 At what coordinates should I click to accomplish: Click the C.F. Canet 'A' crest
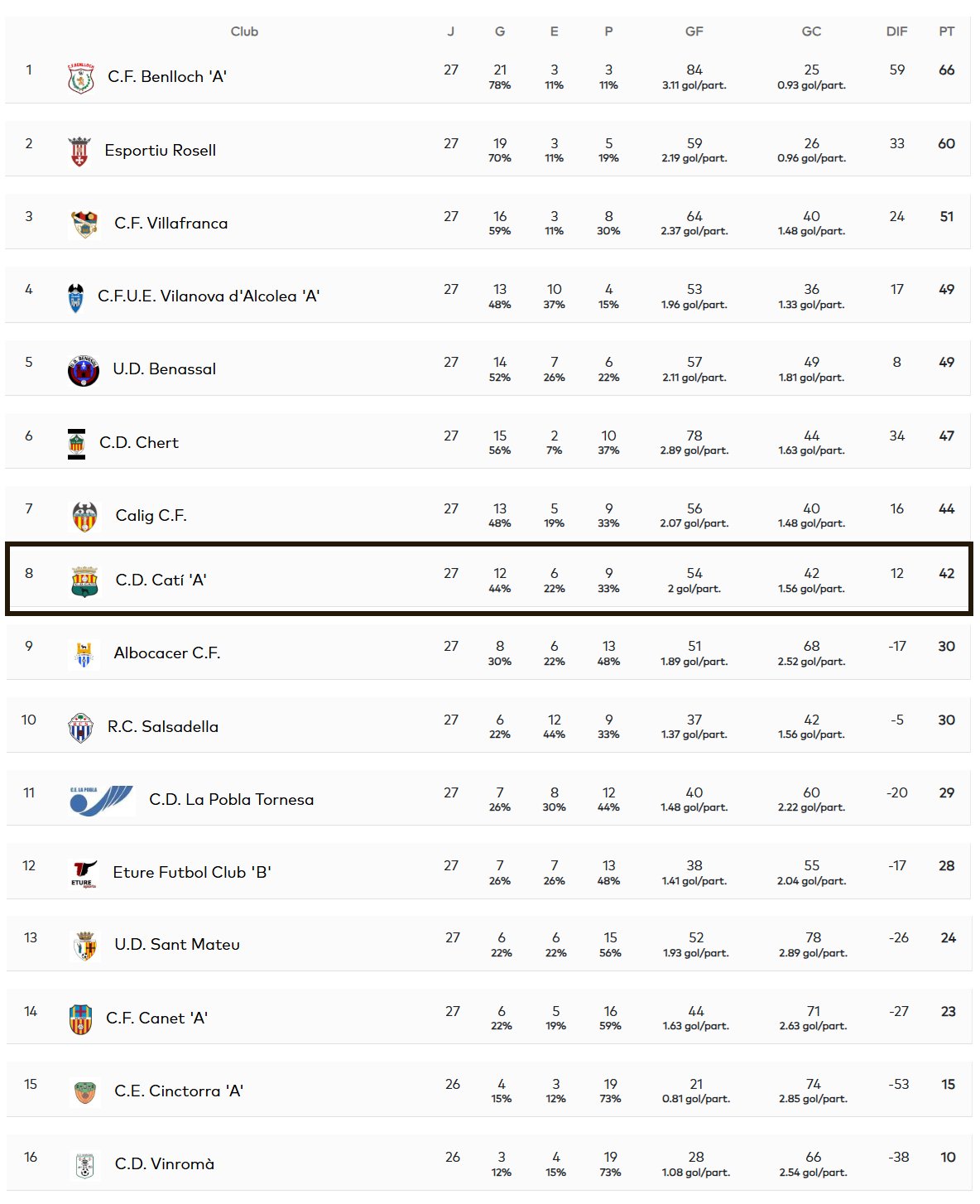(80, 1019)
